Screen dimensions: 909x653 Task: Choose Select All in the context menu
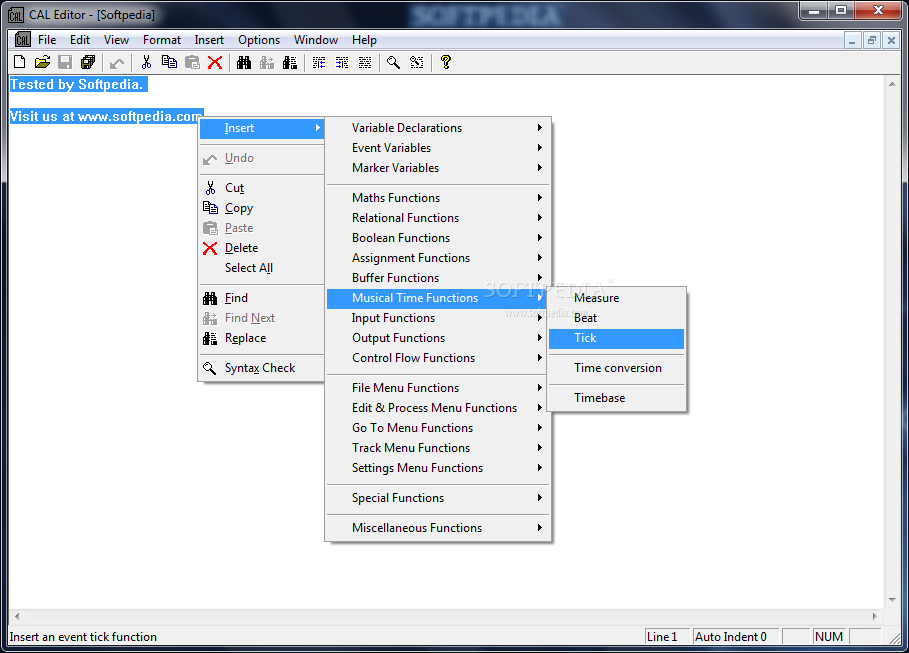click(x=262, y=268)
